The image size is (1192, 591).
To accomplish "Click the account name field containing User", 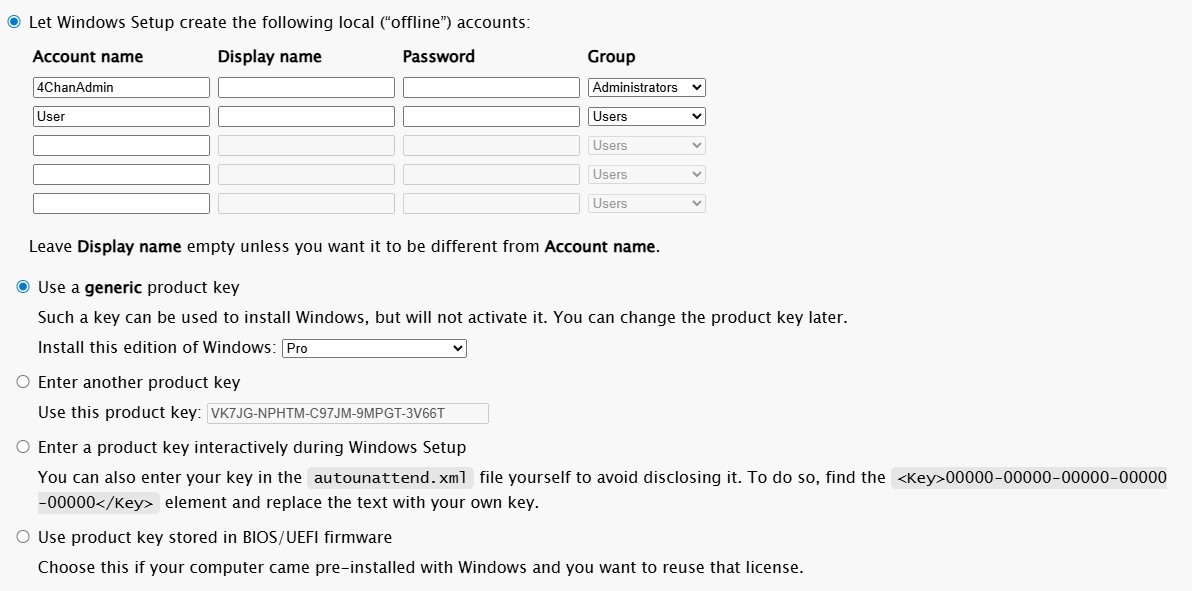I will point(121,116).
